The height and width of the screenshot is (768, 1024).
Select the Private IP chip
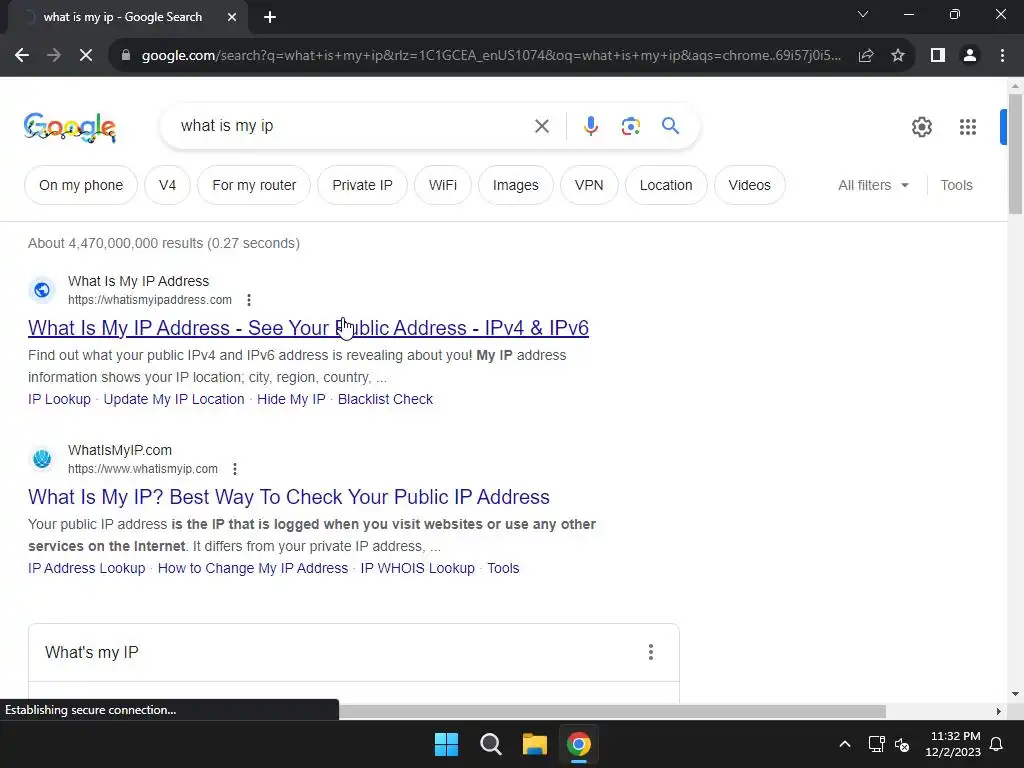362,185
